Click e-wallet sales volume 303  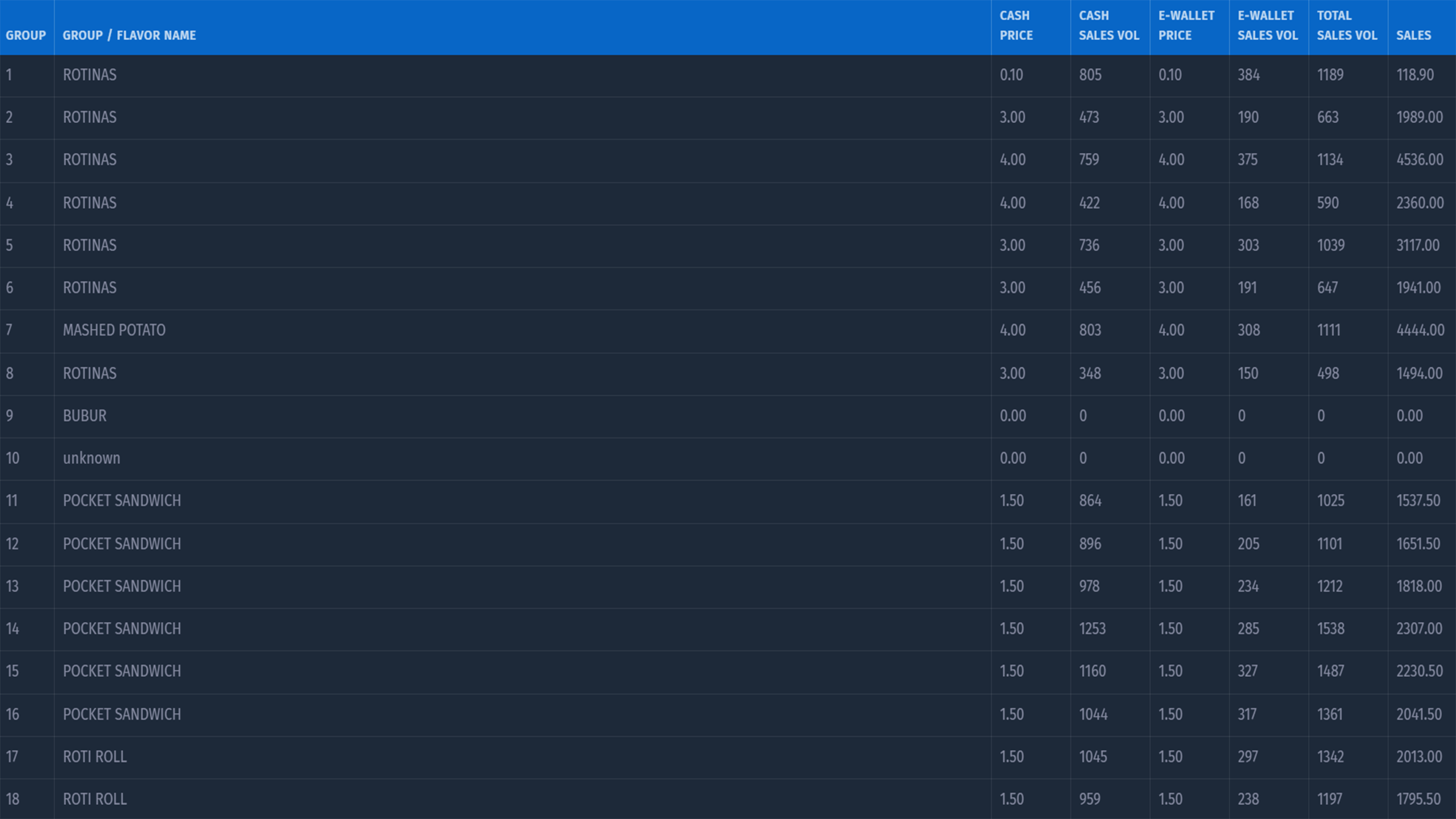tap(1248, 245)
